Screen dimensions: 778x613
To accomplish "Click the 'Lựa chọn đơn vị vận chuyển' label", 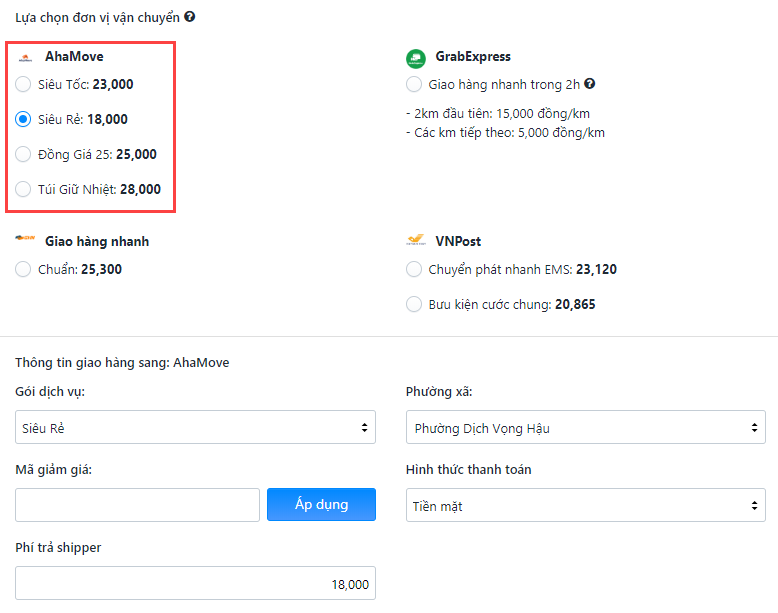I will pyautogui.click(x=97, y=17).
